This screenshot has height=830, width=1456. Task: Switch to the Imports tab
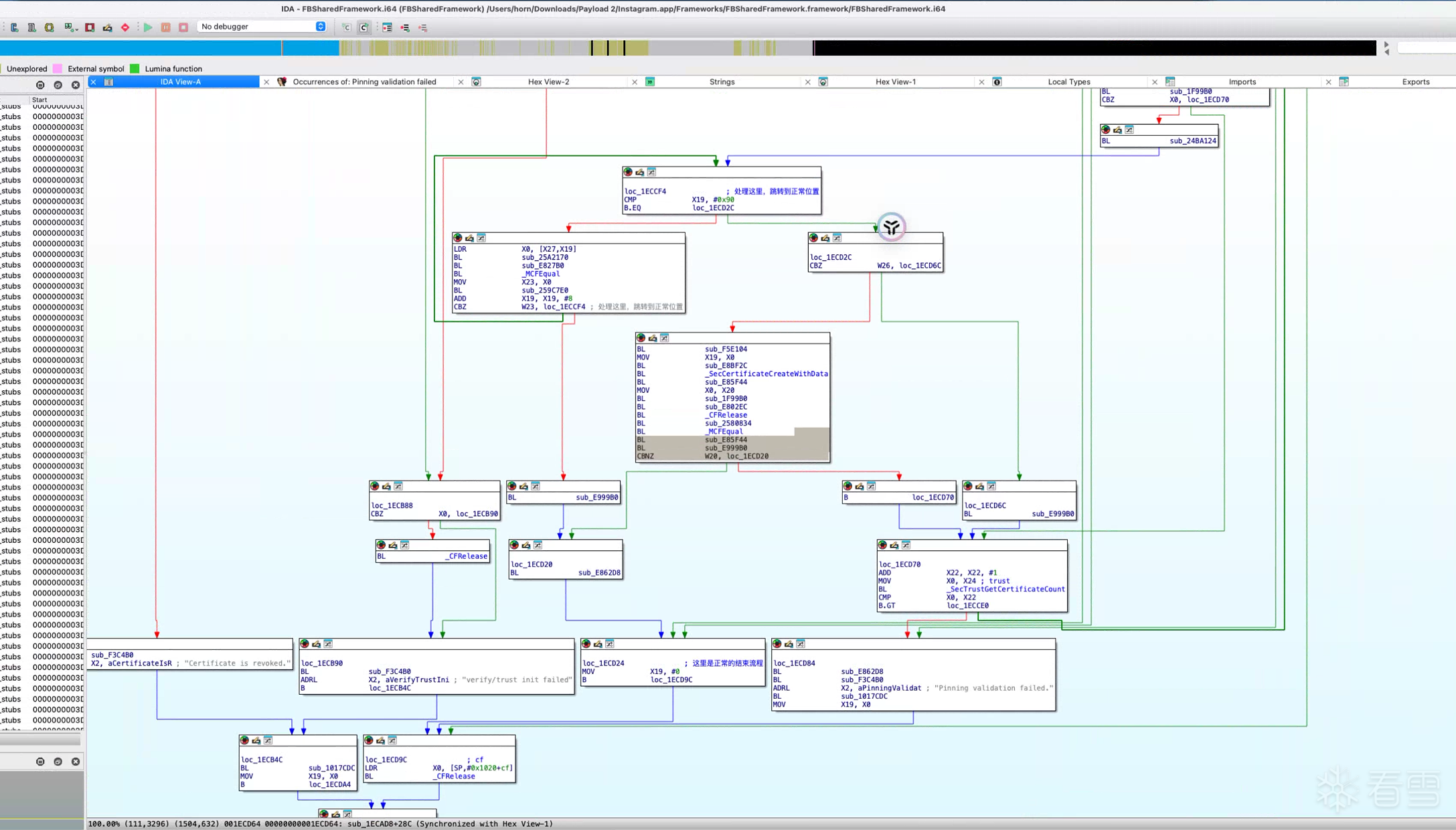[x=1242, y=82]
